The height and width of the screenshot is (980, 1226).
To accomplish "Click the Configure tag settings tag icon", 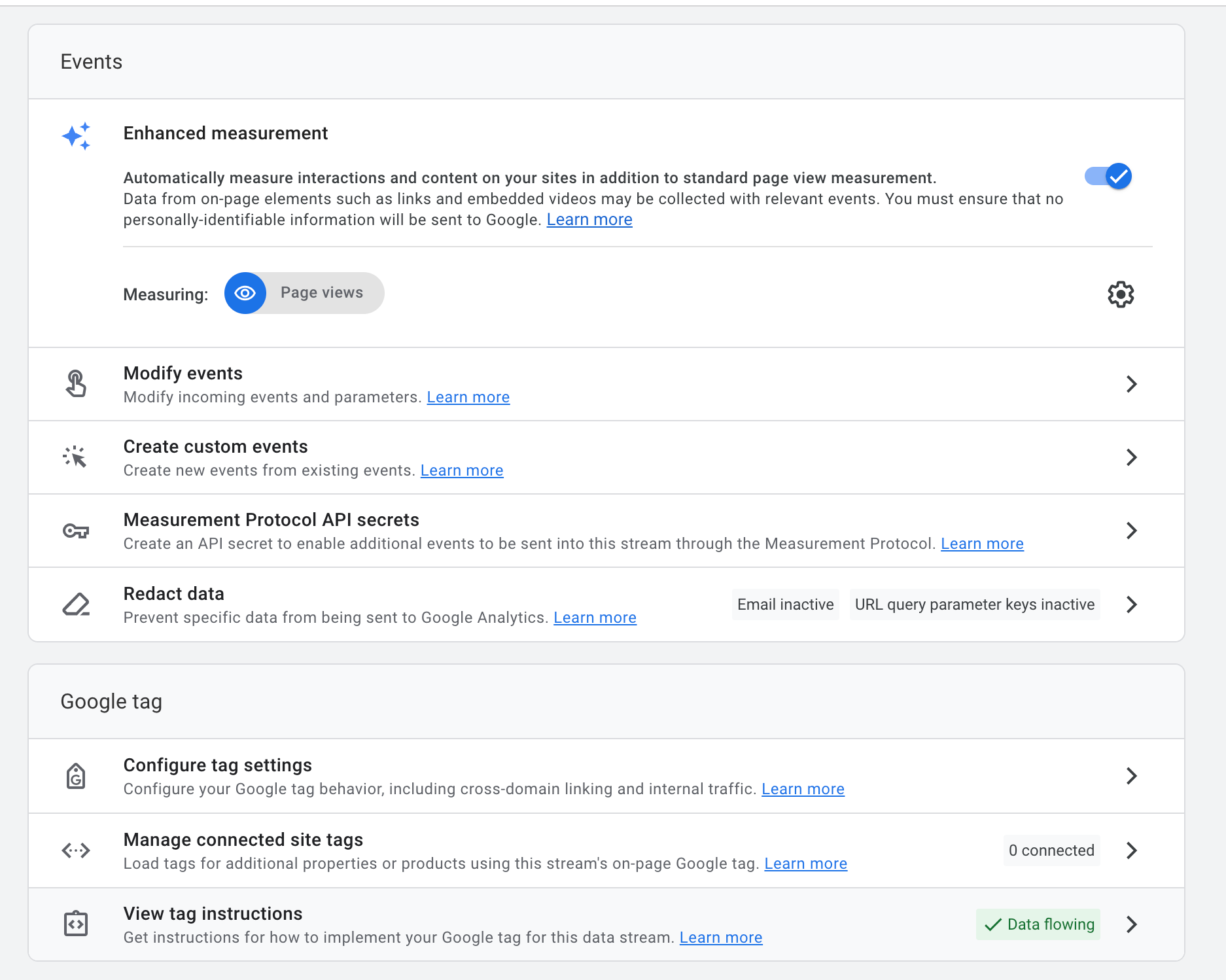I will tap(76, 777).
